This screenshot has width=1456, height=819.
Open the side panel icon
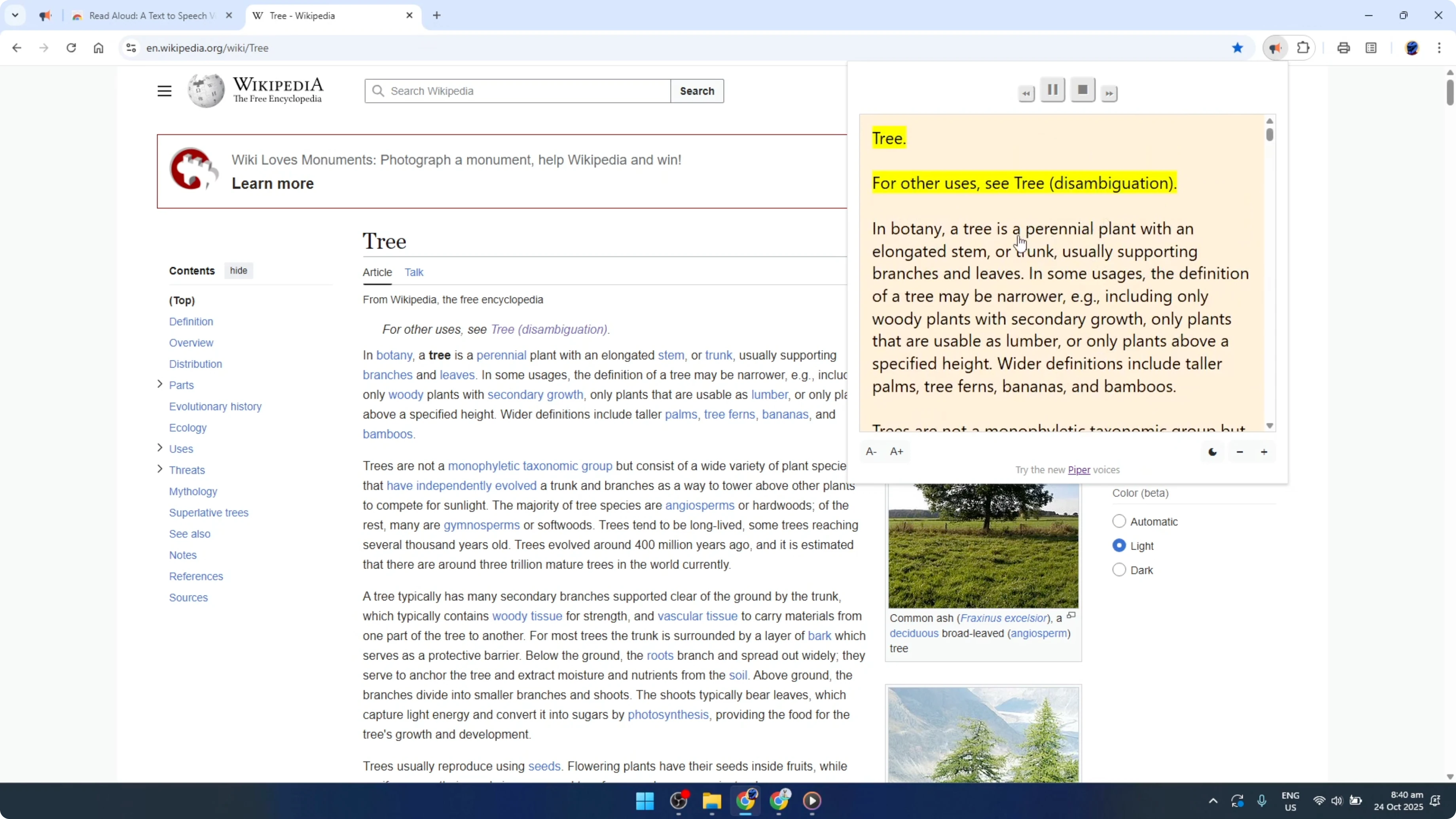[1371, 48]
